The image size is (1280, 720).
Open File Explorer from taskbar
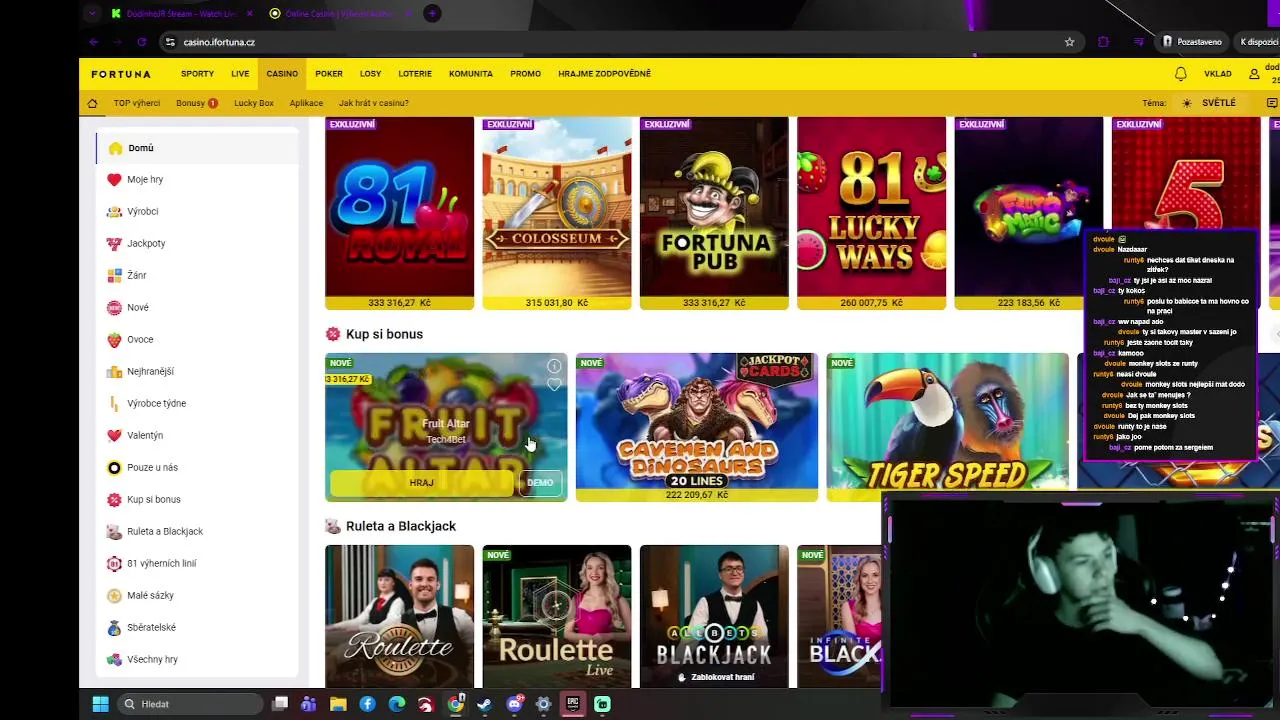point(338,704)
